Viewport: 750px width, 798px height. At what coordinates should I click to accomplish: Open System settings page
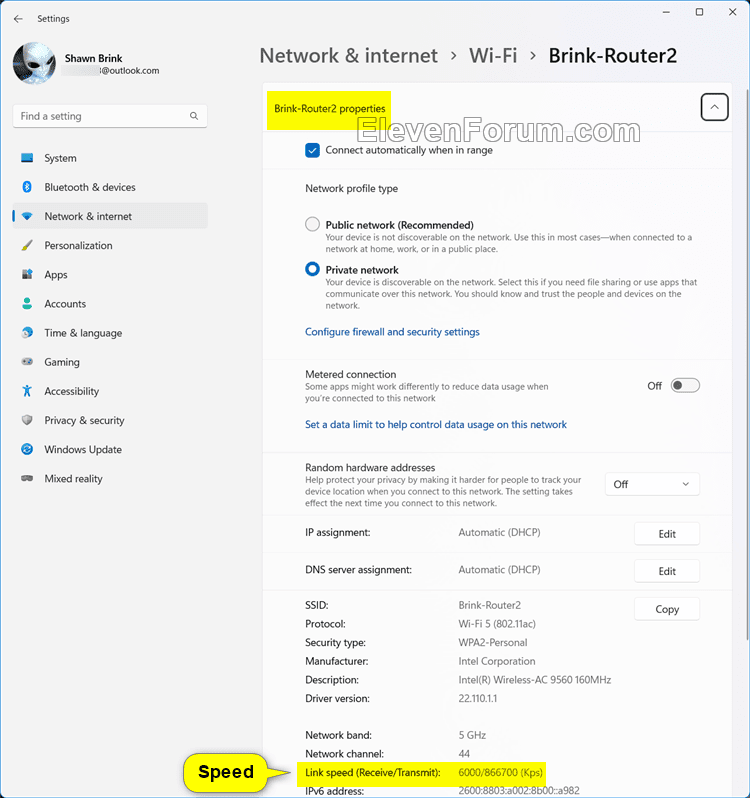110,158
